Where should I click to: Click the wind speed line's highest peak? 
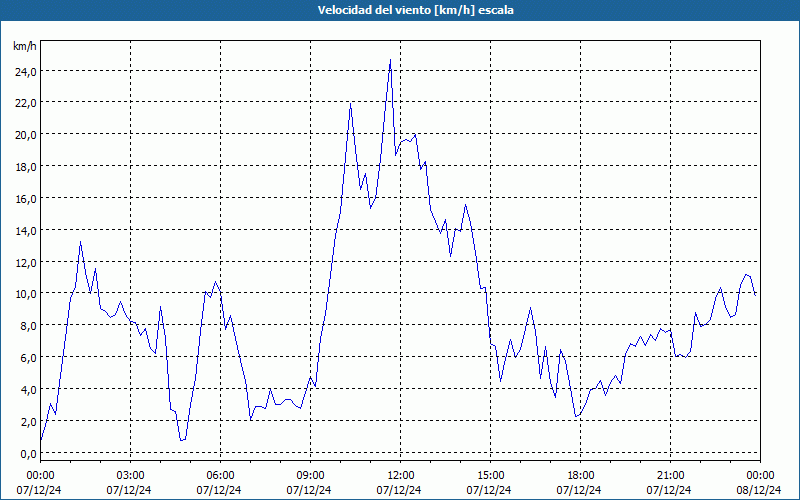(390, 60)
